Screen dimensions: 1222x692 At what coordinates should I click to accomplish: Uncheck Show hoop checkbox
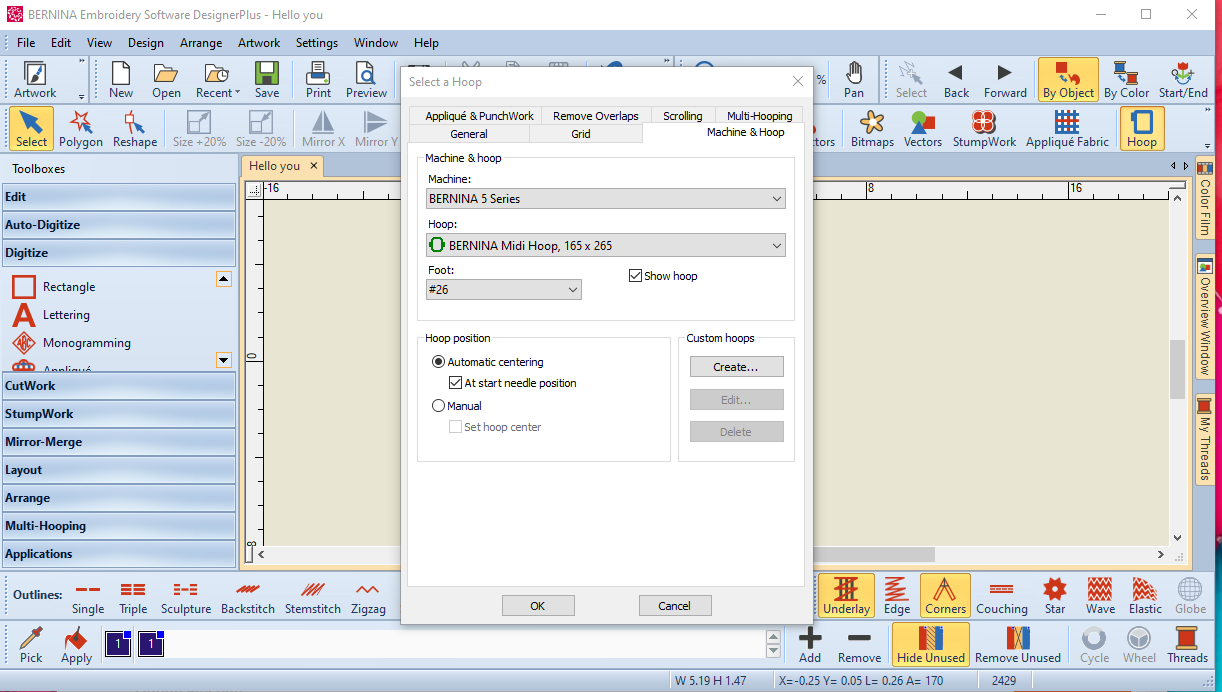click(x=635, y=276)
